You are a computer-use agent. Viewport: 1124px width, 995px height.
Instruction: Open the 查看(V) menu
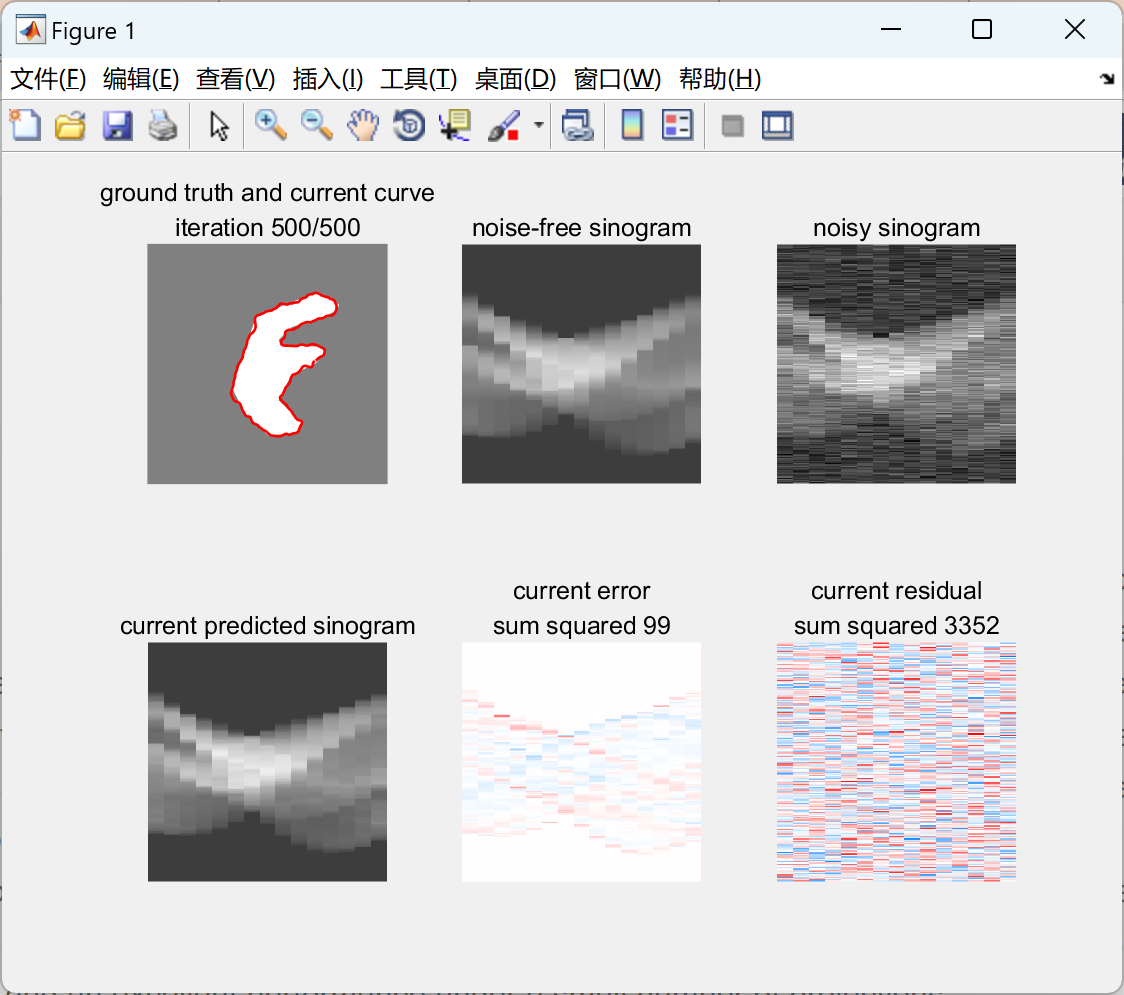[x=235, y=79]
